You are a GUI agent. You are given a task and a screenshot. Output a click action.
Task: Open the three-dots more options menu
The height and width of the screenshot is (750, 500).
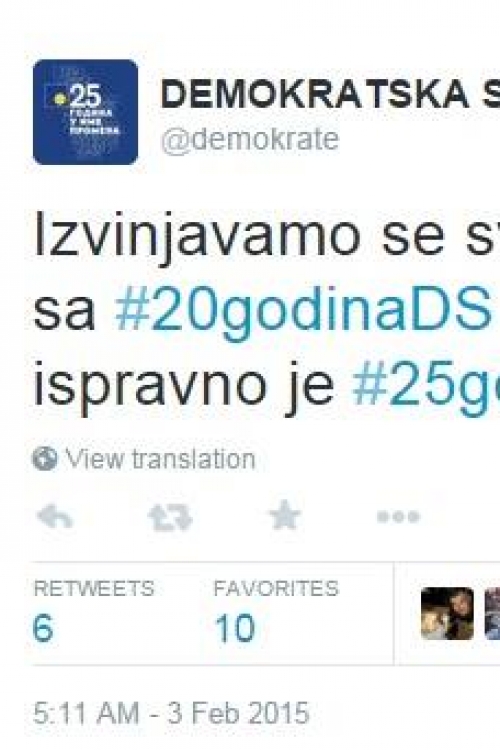tap(398, 517)
